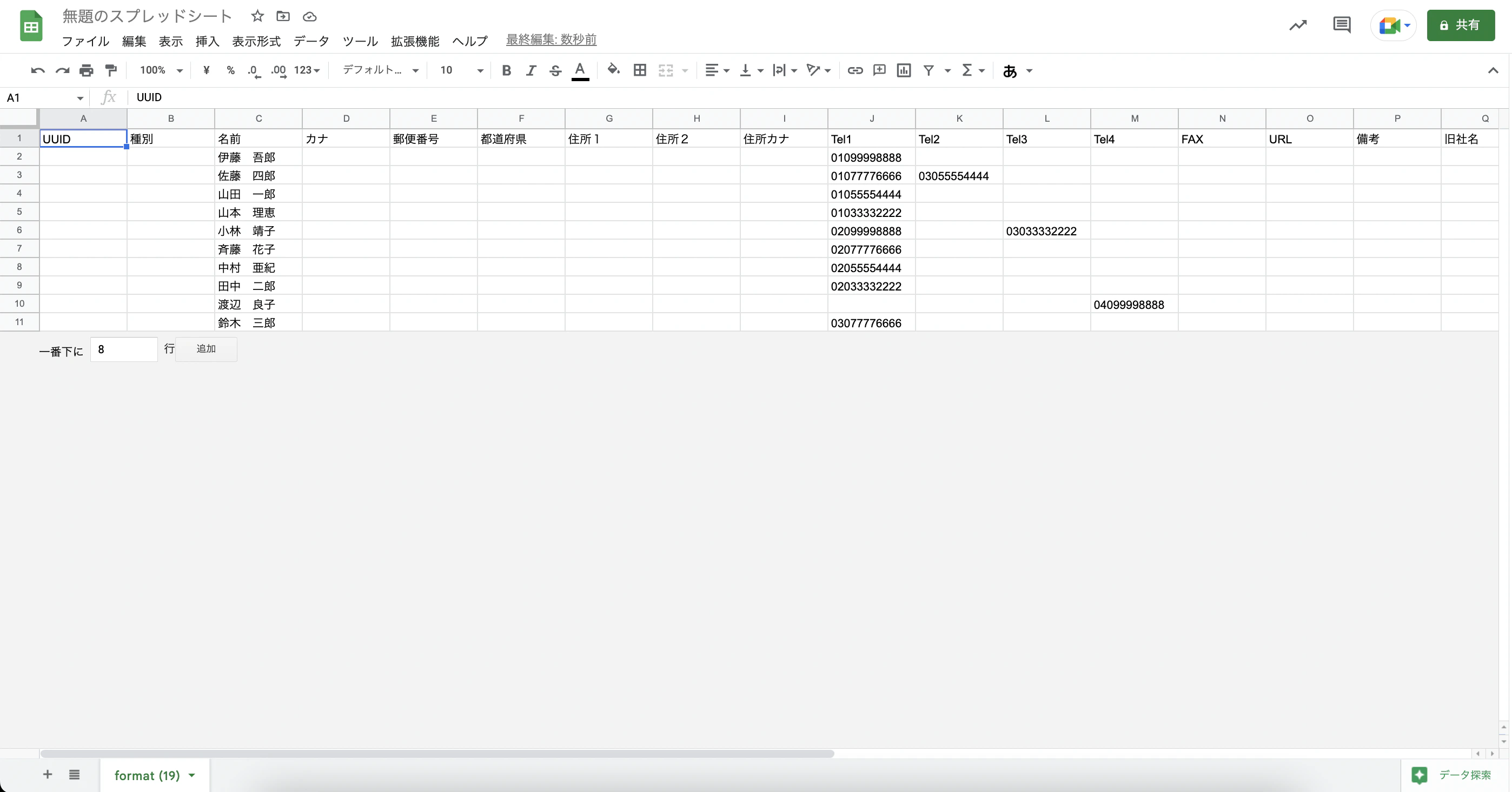The image size is (1512, 792).
Task: Click the redo arrow icon
Action: point(62,70)
